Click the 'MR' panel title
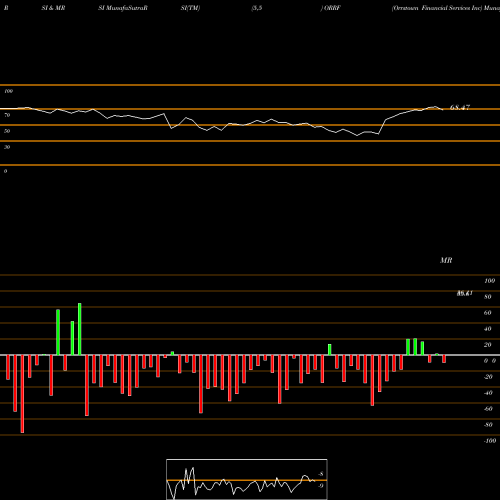This screenshot has height=500, width=500. (x=446, y=260)
